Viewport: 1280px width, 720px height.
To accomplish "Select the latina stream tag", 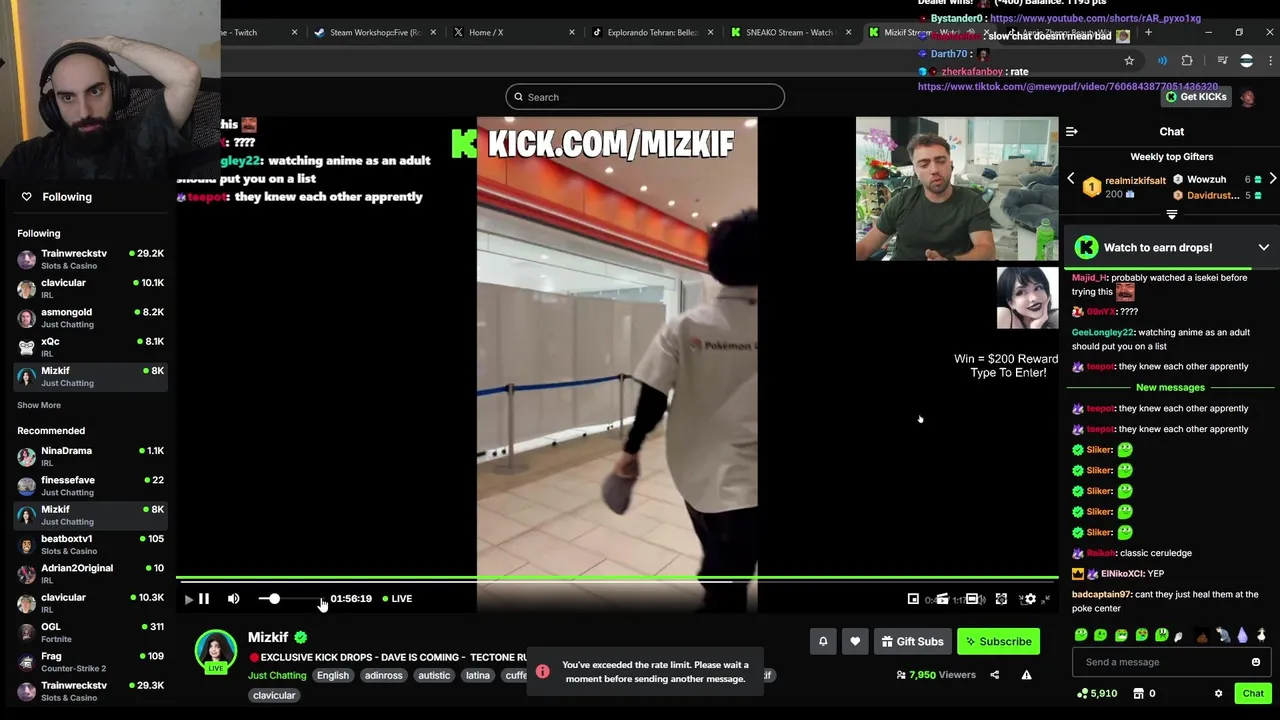I will pyautogui.click(x=478, y=675).
